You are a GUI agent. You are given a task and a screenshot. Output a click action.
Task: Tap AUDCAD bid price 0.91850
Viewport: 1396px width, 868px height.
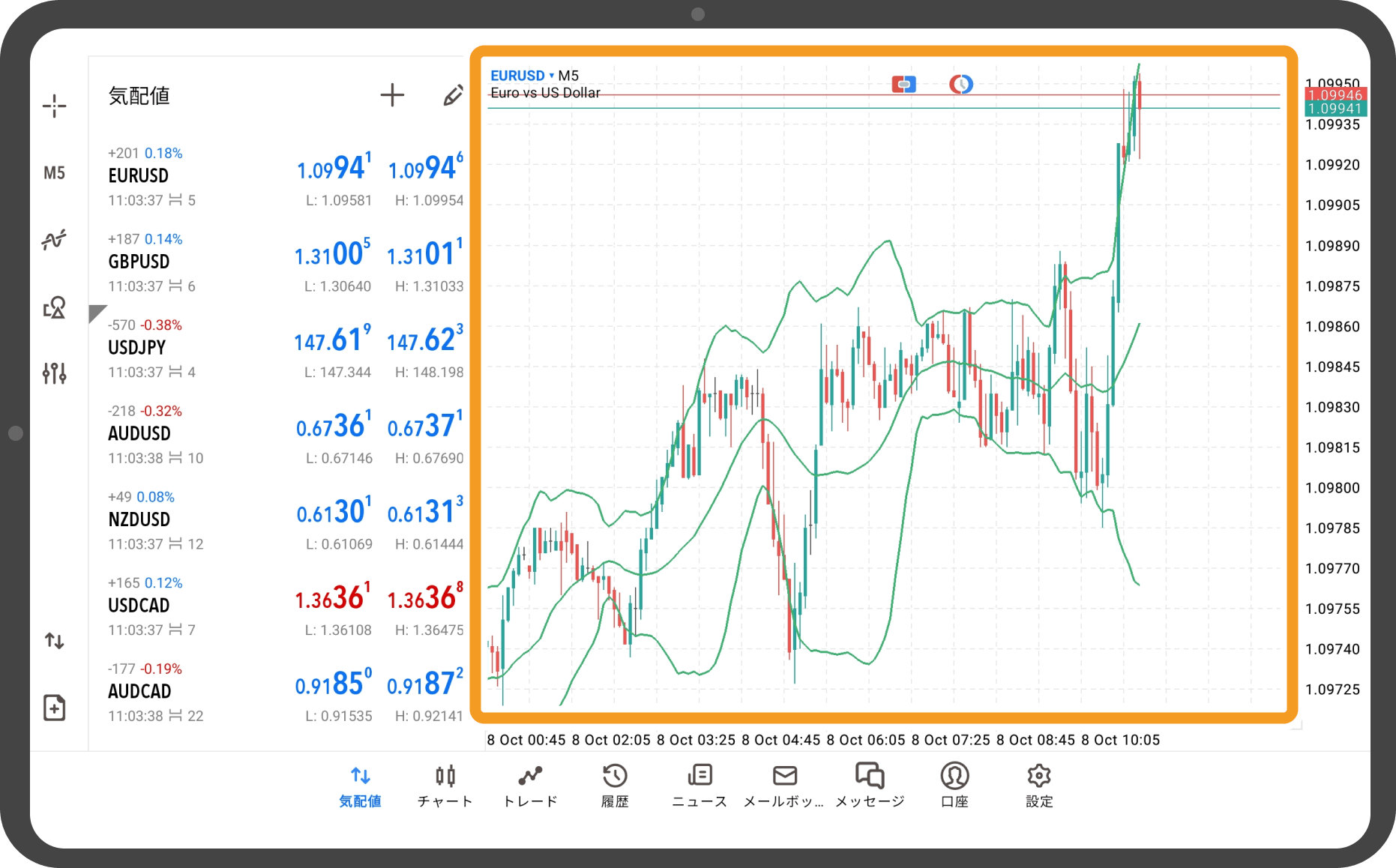pyautogui.click(x=334, y=683)
